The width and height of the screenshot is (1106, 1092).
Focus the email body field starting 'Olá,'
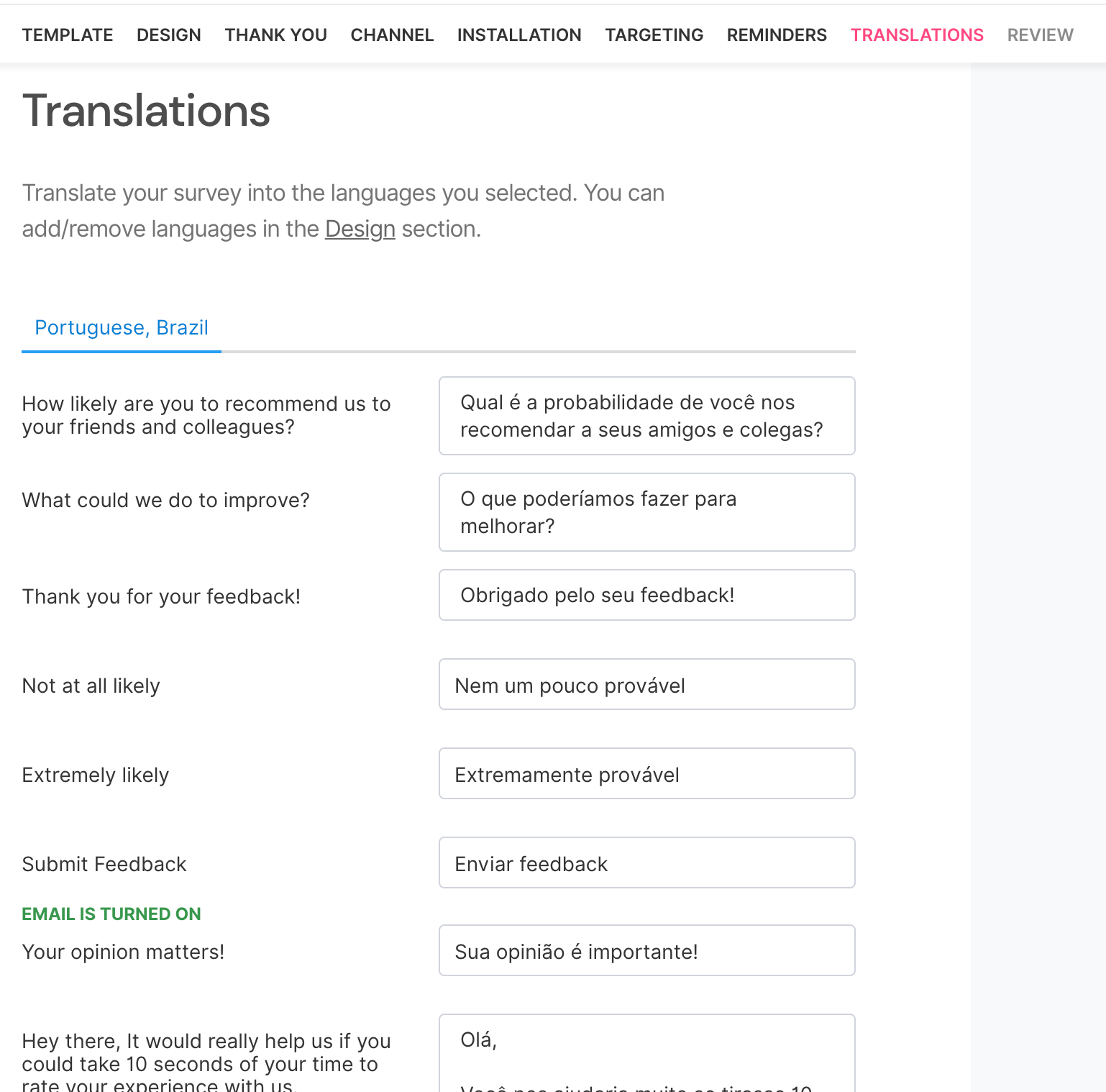(646, 1053)
